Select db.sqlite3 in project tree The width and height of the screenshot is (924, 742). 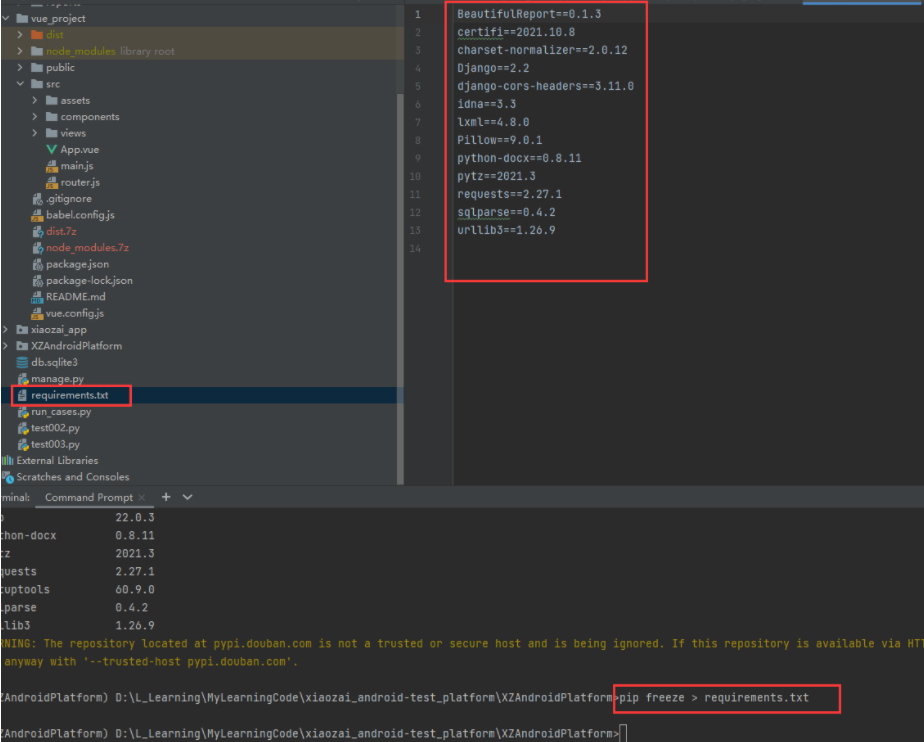(x=54, y=362)
